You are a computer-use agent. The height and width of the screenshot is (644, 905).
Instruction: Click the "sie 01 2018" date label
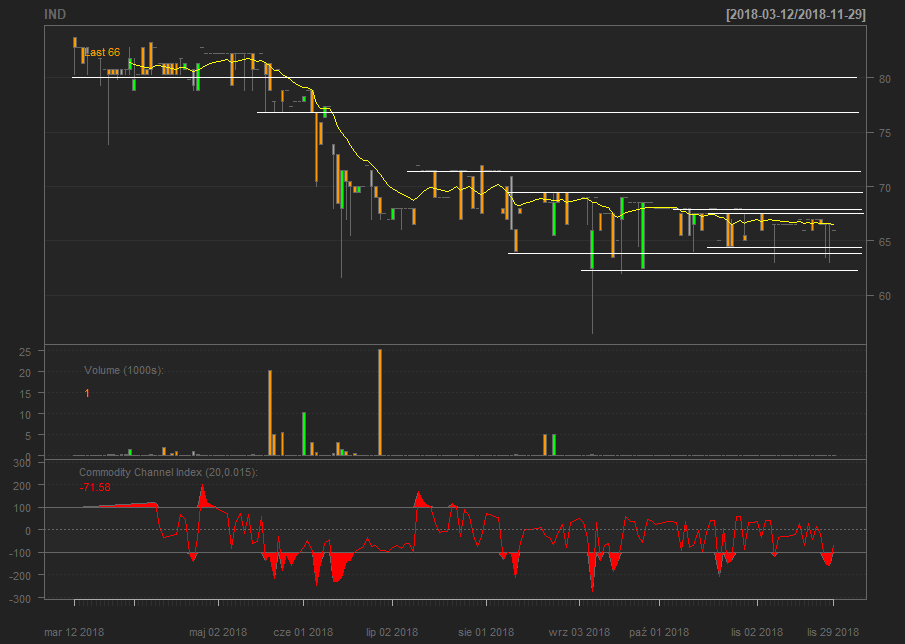486,632
